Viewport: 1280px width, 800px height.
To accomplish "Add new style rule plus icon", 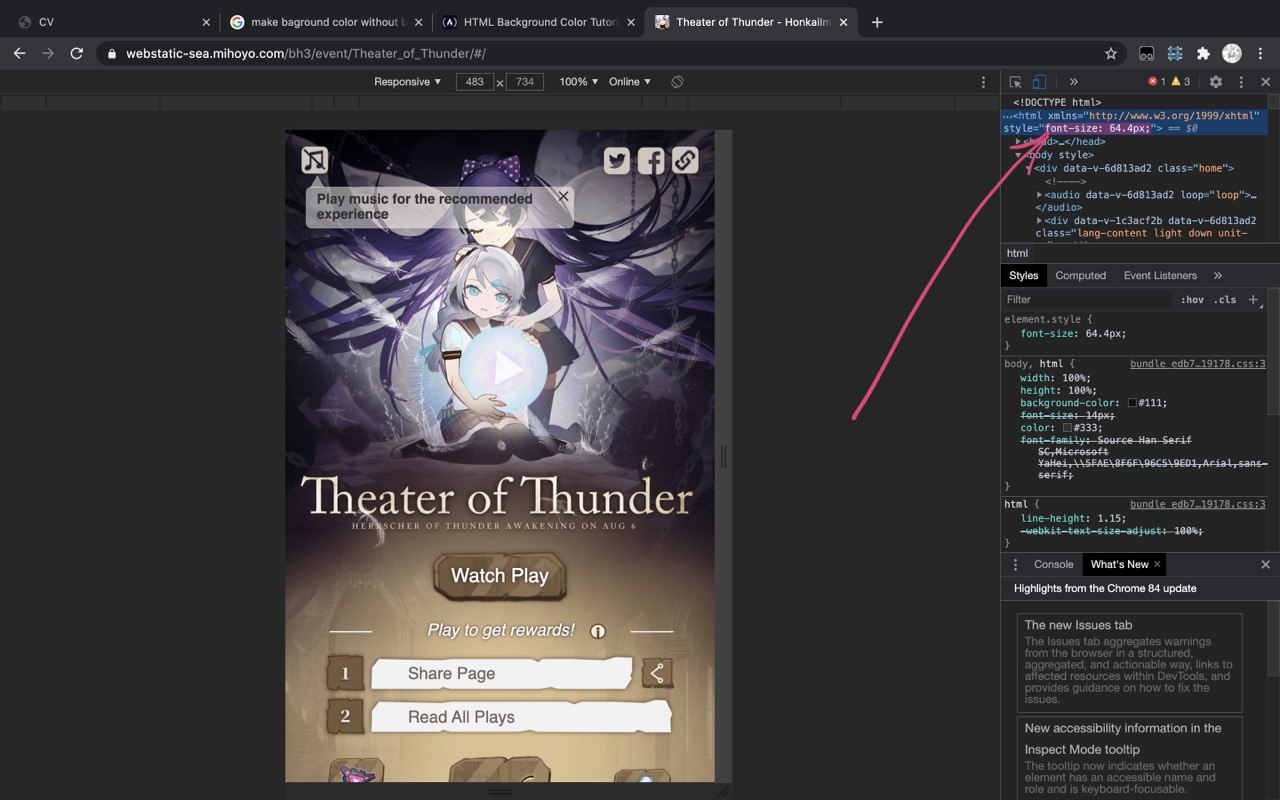I will (x=1253, y=299).
